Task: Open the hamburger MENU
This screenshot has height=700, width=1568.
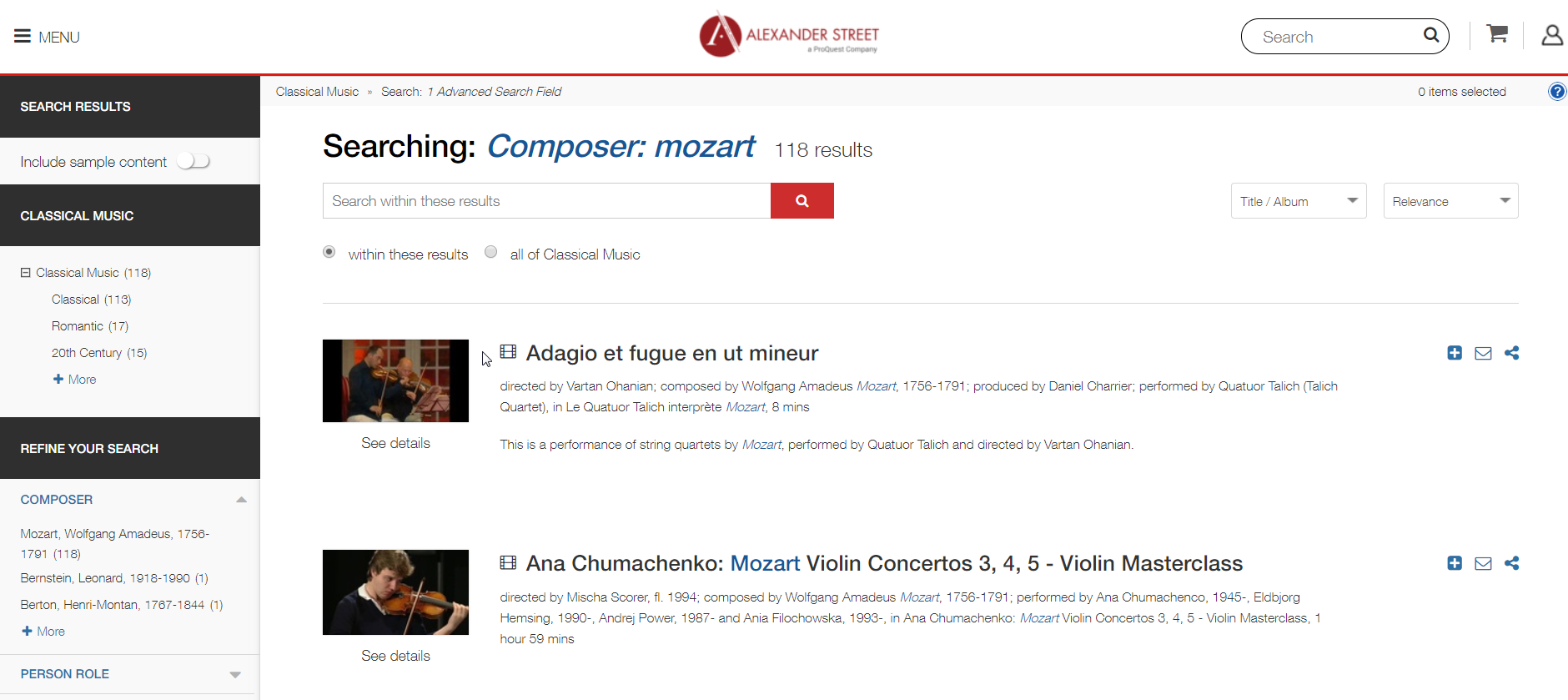Action: pos(47,37)
